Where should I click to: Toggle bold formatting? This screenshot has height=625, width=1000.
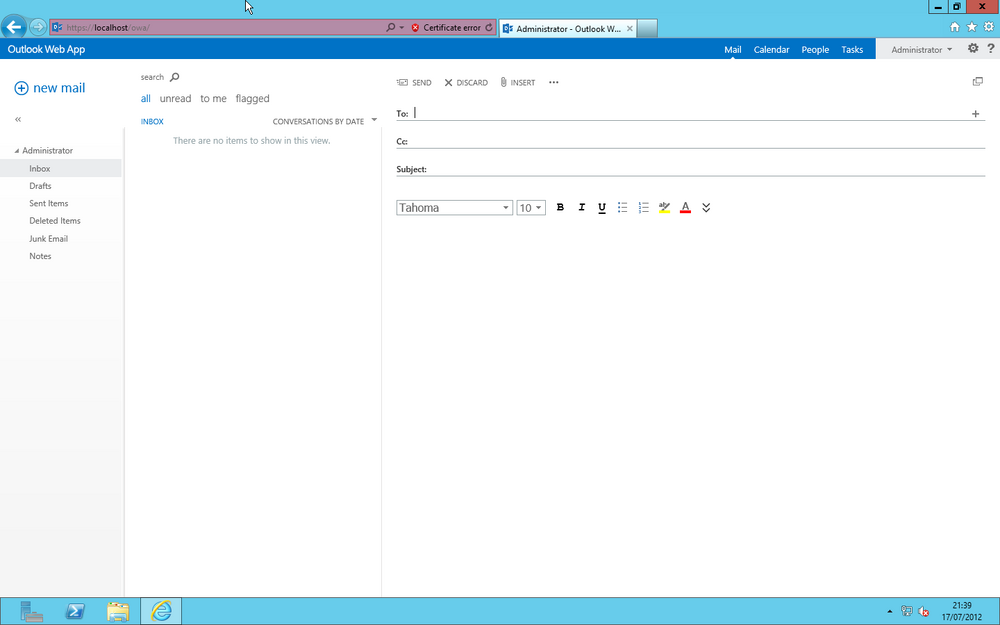point(560,207)
